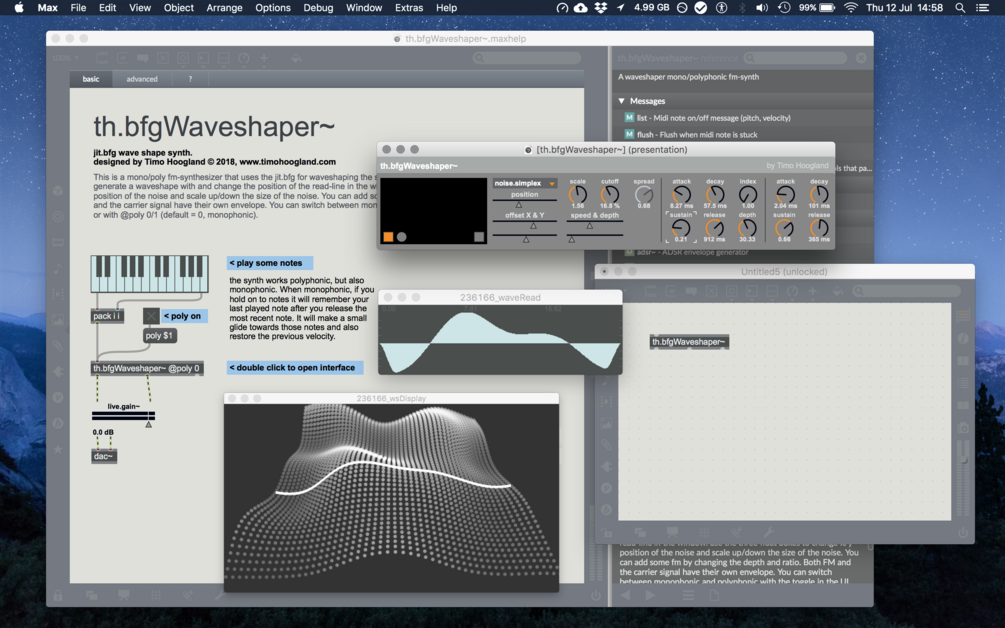Click the paint bucket icon in Untitled5 toolbar

pos(838,291)
